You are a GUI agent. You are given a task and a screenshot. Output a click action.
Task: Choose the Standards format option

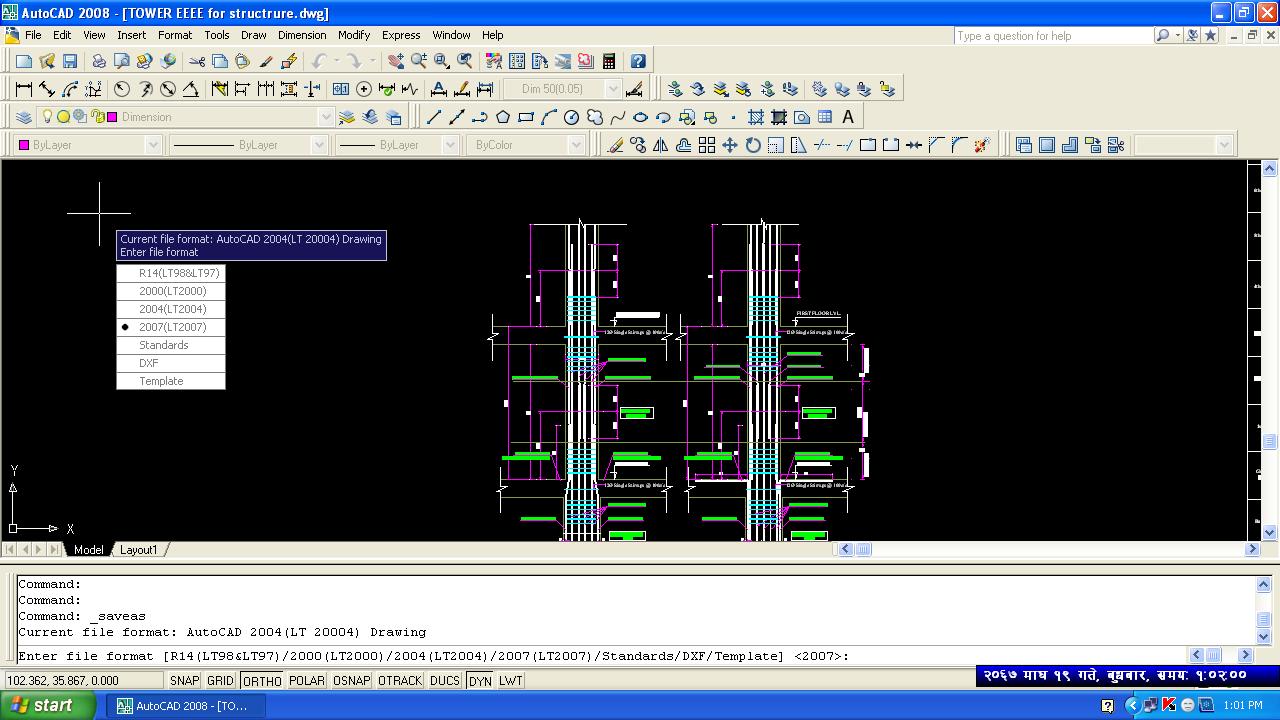171,345
